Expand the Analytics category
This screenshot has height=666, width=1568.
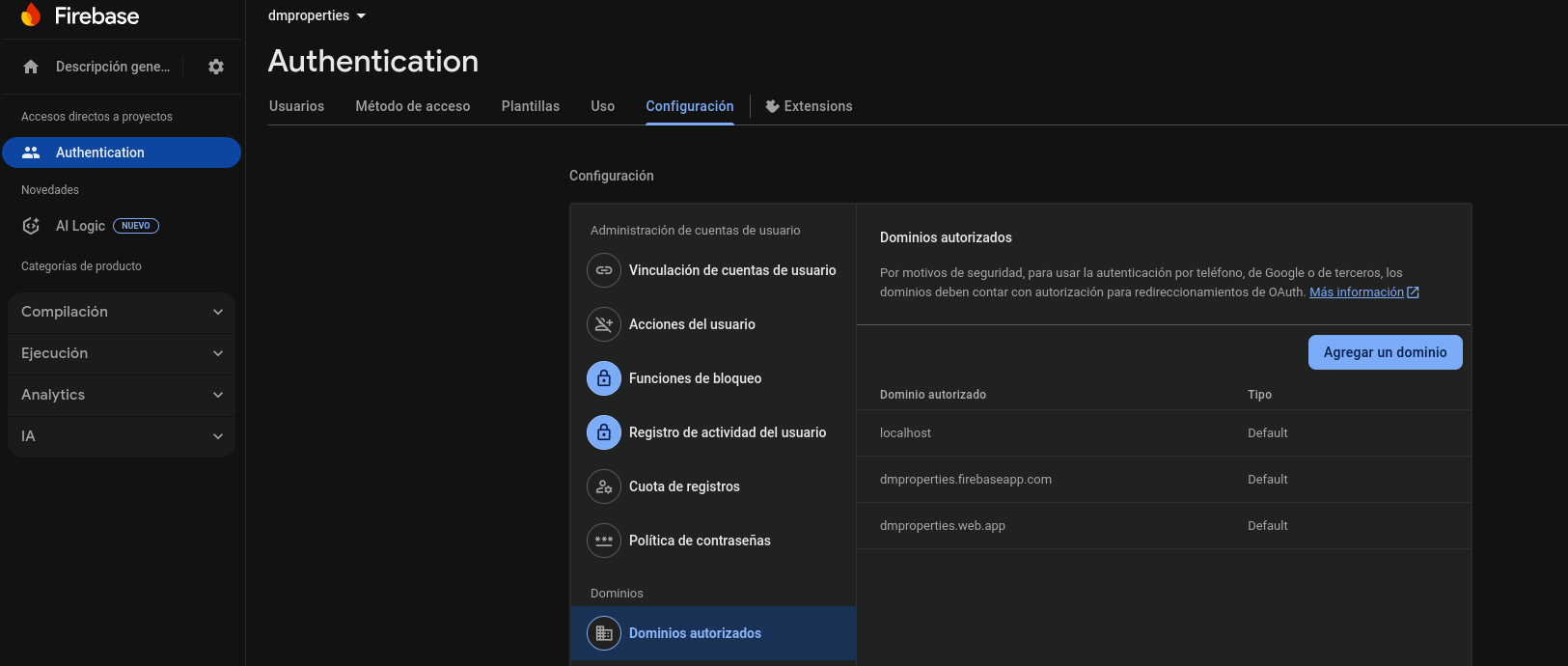122,395
